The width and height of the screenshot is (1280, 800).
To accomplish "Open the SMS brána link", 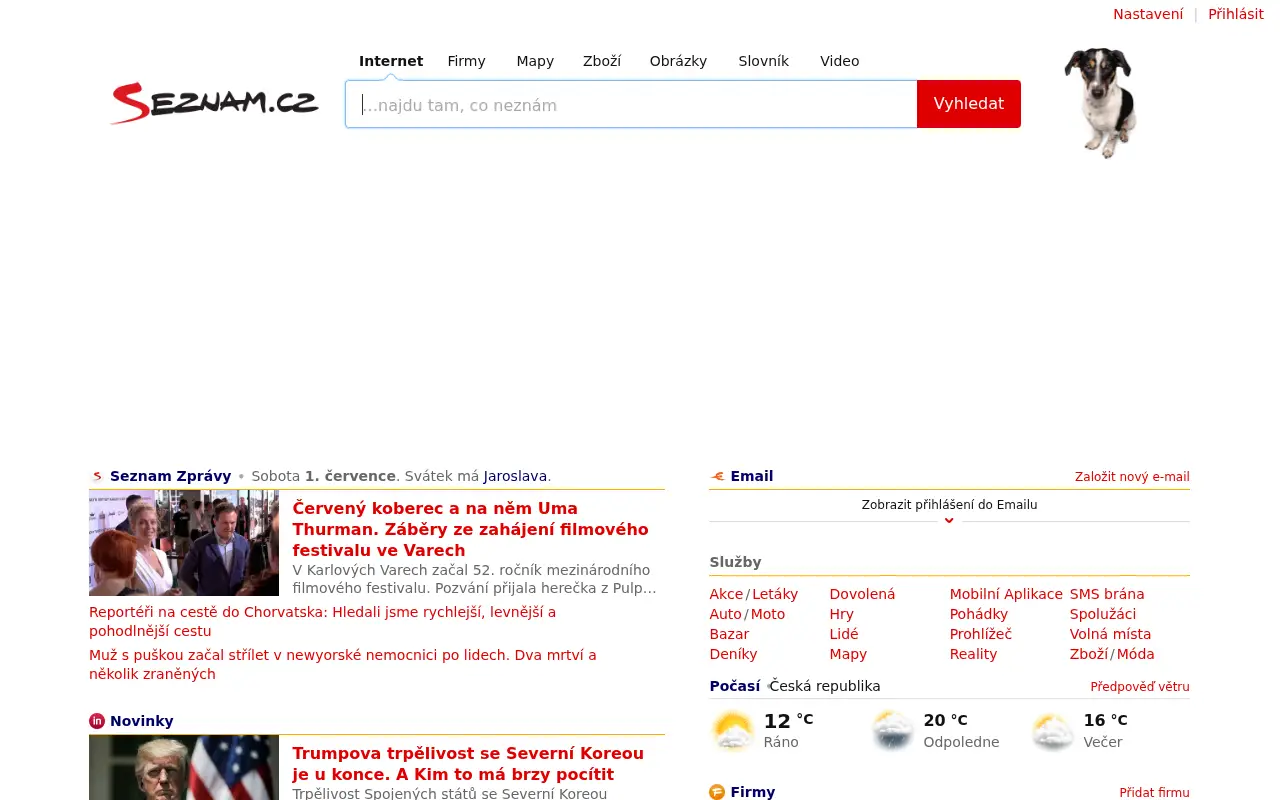I will [x=1107, y=594].
